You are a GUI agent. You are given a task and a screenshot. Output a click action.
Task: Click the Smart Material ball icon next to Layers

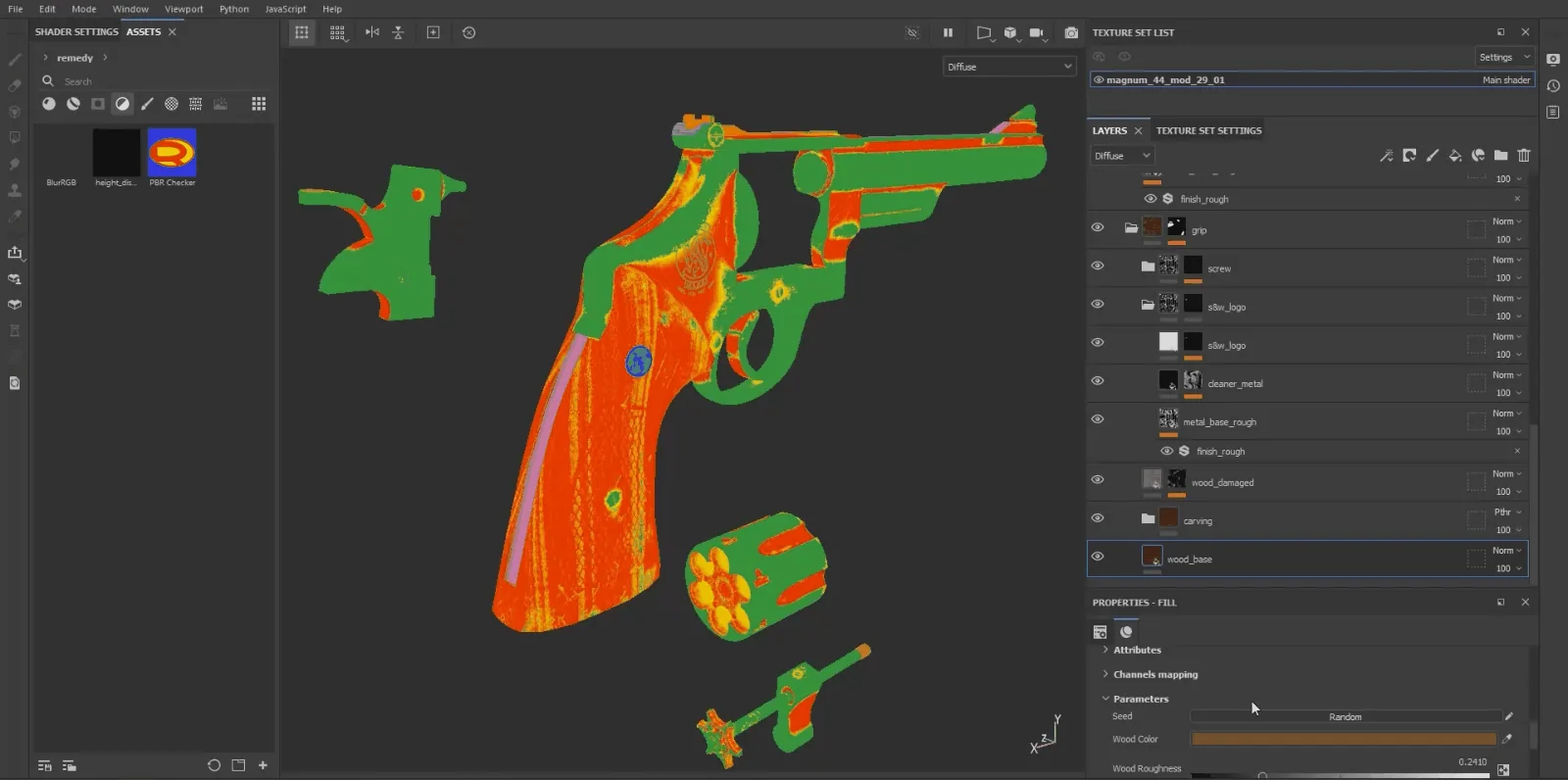pyautogui.click(x=1478, y=156)
